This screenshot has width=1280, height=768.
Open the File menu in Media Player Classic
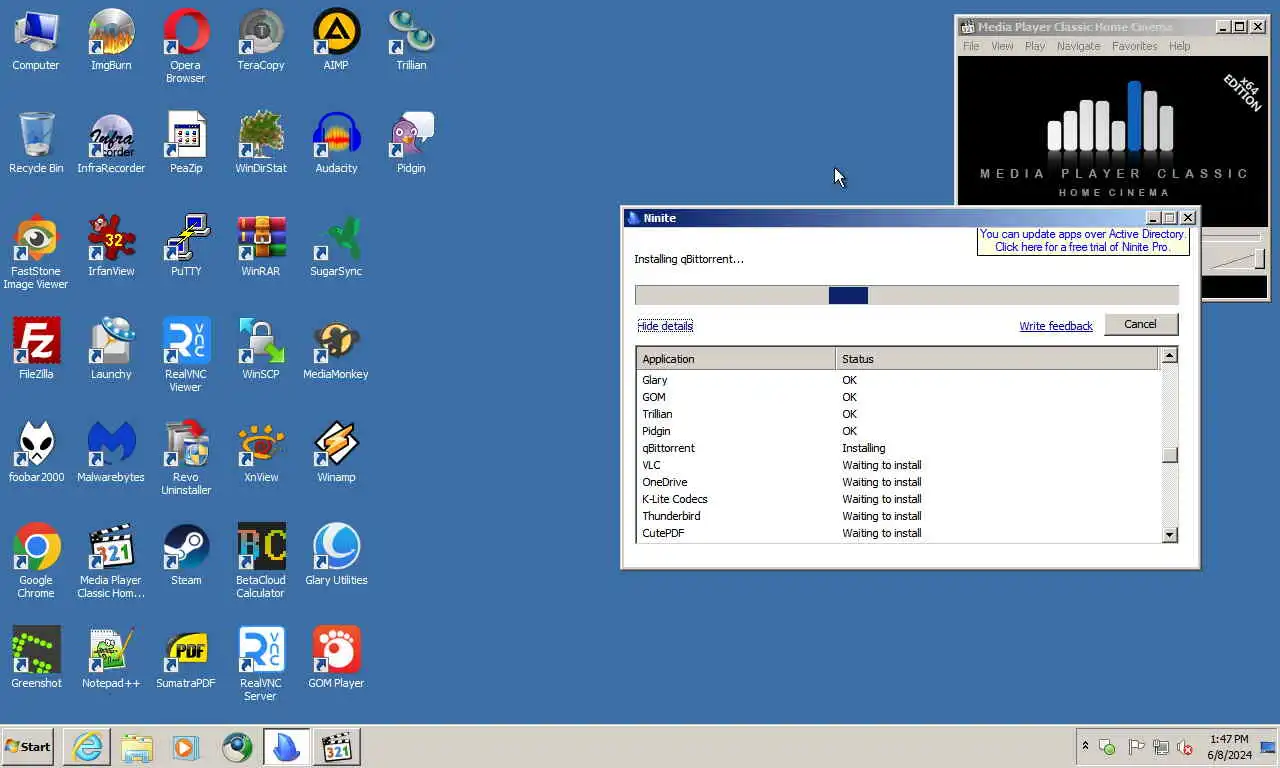pyautogui.click(x=971, y=46)
